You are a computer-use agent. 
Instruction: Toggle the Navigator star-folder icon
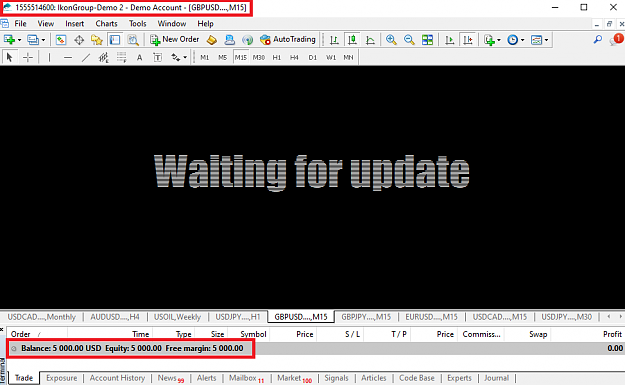coord(97,39)
